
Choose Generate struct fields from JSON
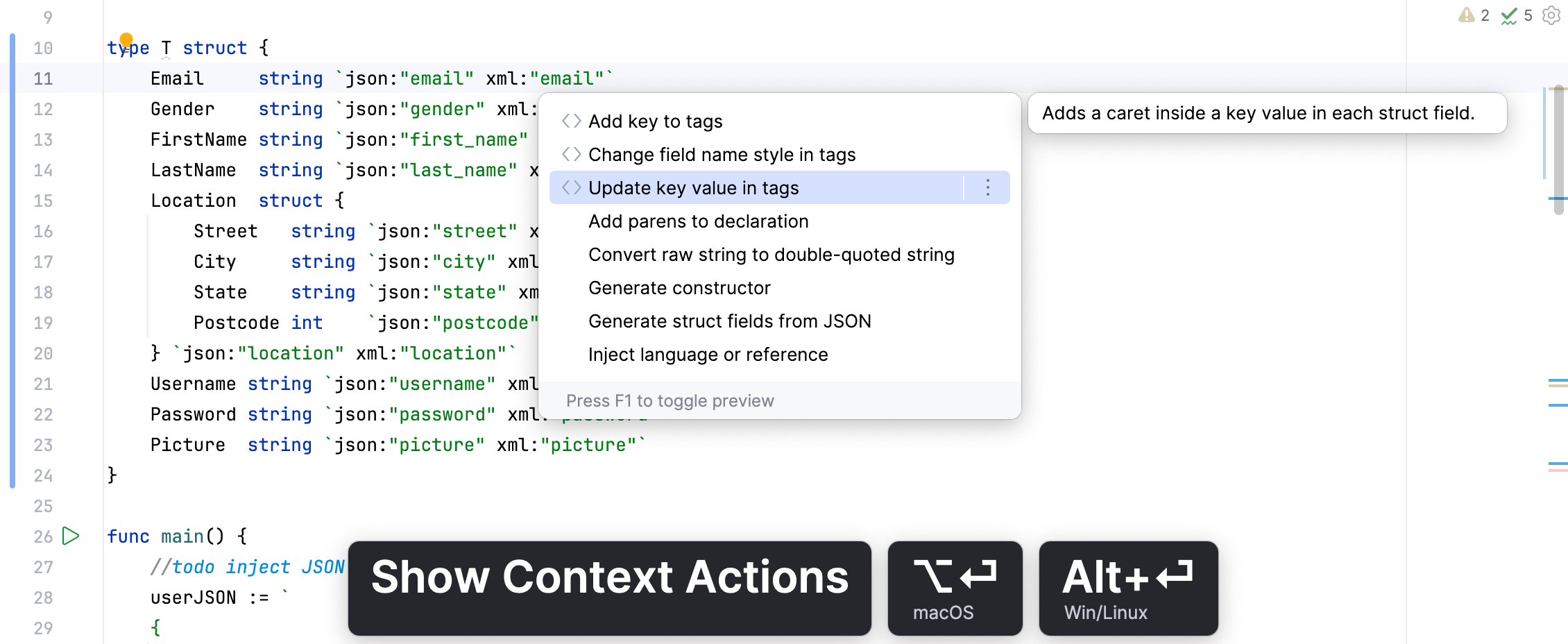click(x=730, y=321)
